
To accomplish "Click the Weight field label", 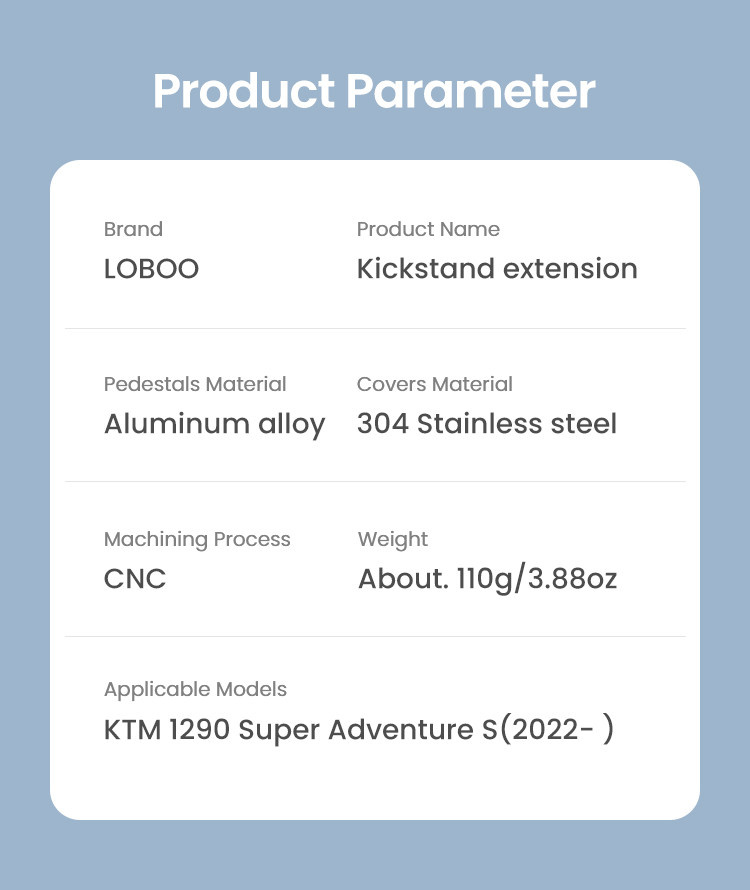I will click(393, 539).
